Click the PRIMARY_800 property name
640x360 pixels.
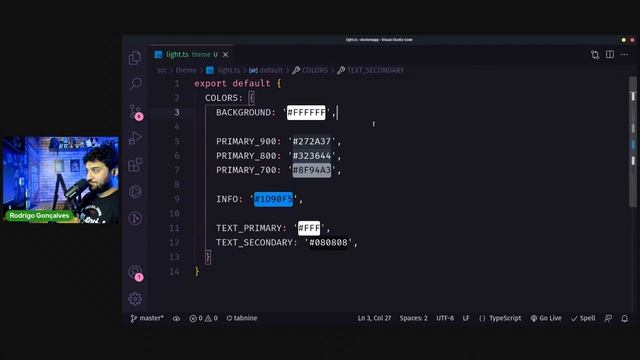coord(246,156)
